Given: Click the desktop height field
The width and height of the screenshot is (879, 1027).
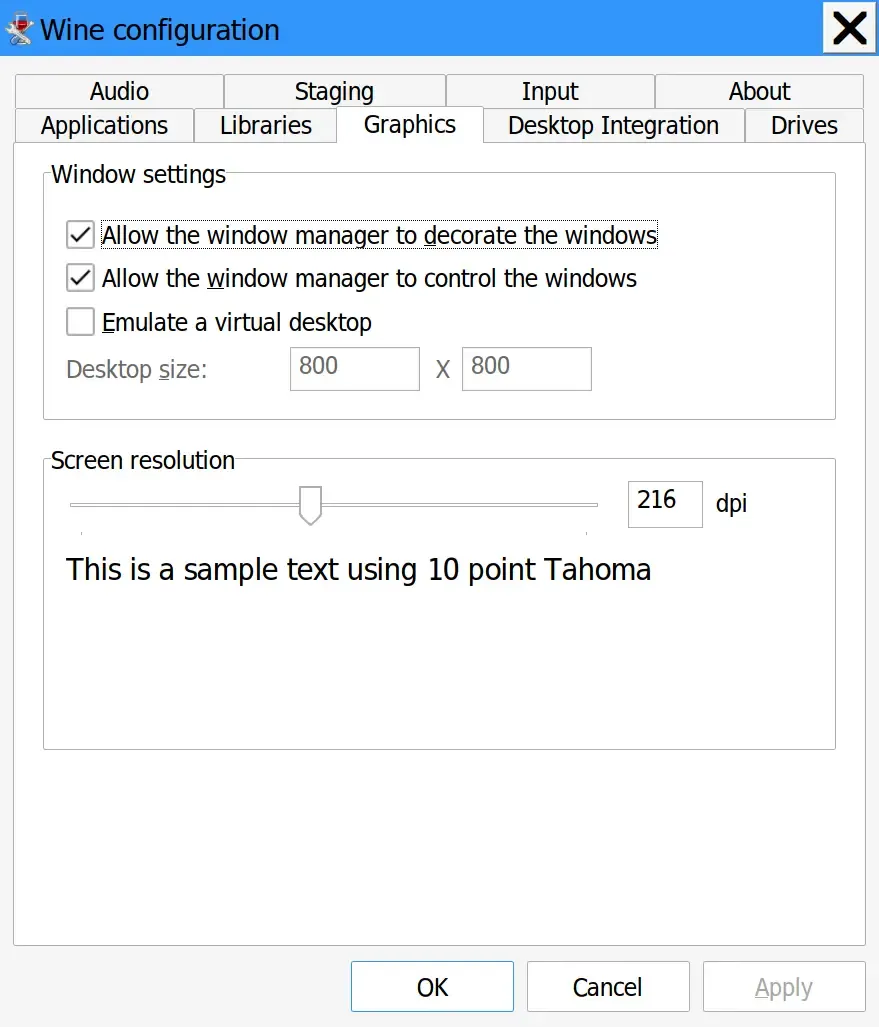Looking at the screenshot, I should [x=526, y=369].
